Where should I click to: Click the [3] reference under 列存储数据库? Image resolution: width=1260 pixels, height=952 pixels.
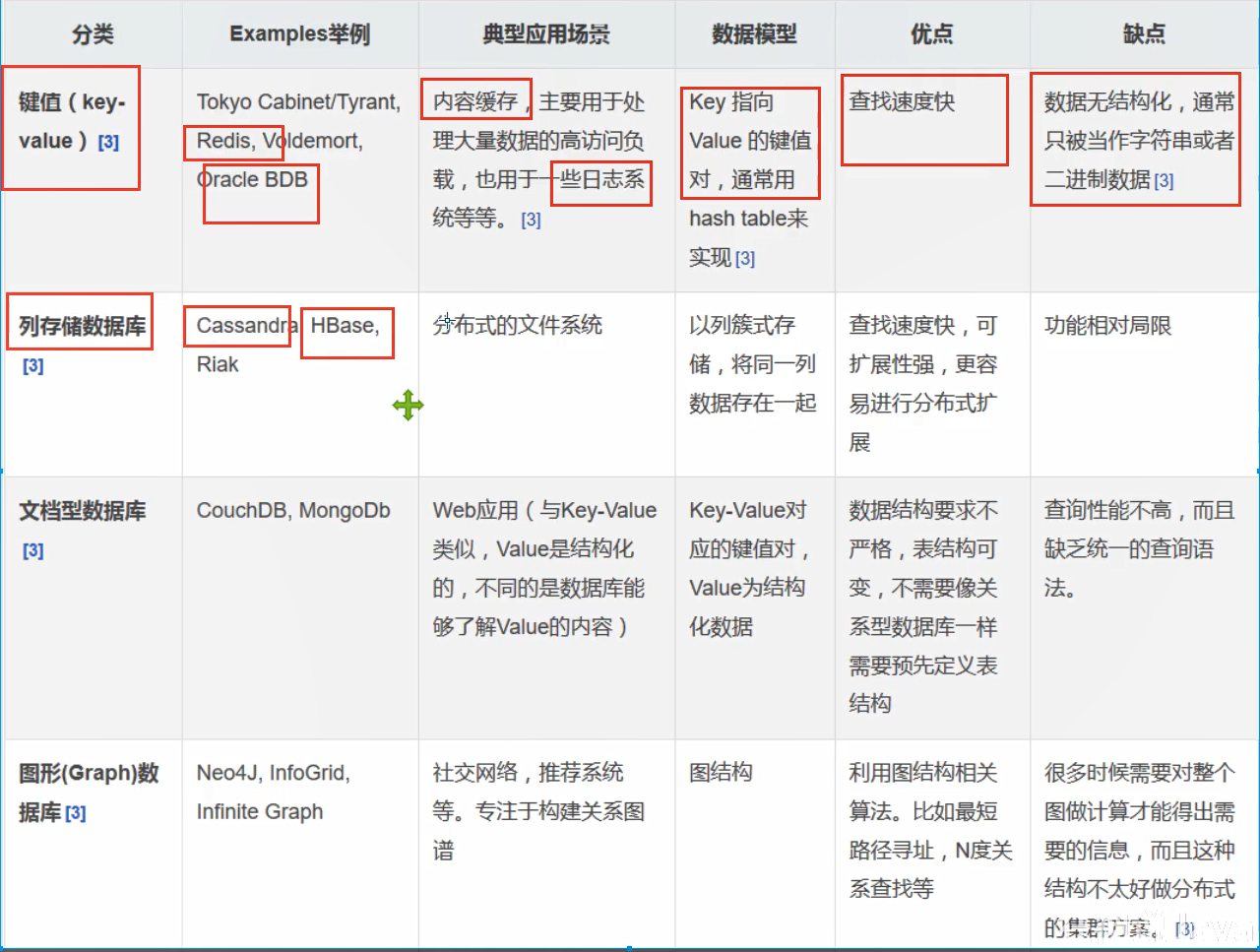33,366
